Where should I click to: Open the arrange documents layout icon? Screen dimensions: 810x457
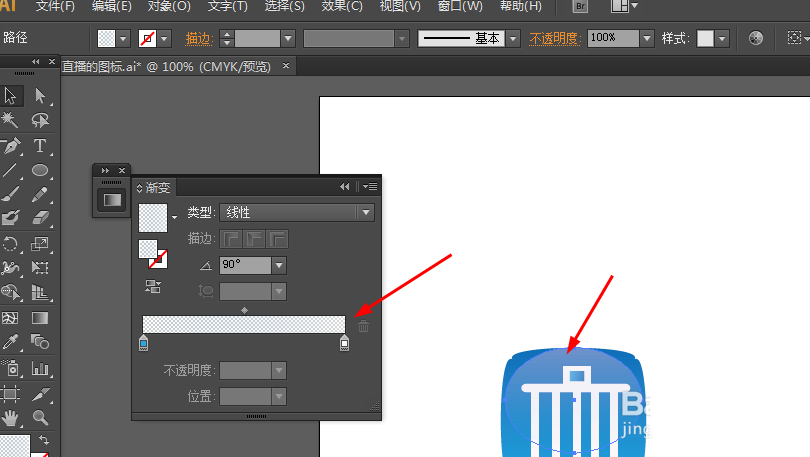tap(624, 6)
